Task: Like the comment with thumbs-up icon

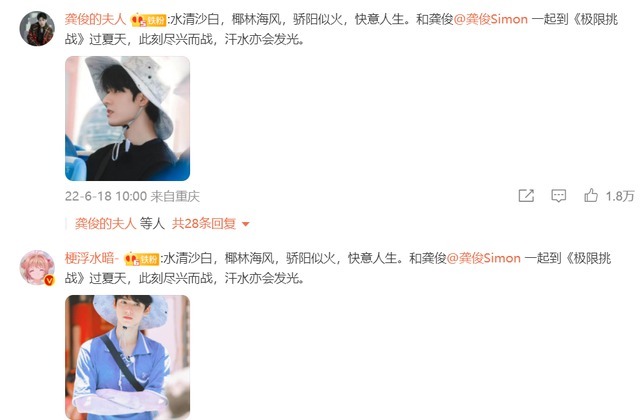Action: [x=591, y=196]
